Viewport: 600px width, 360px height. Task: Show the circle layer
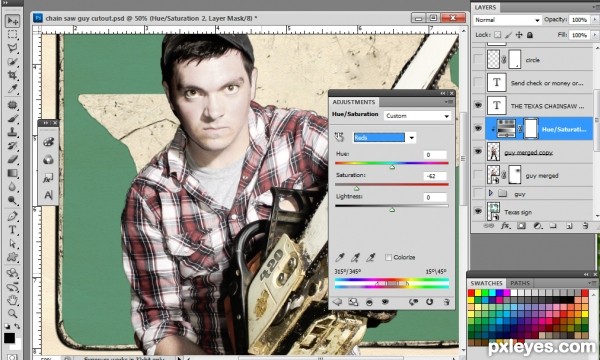tap(478, 60)
